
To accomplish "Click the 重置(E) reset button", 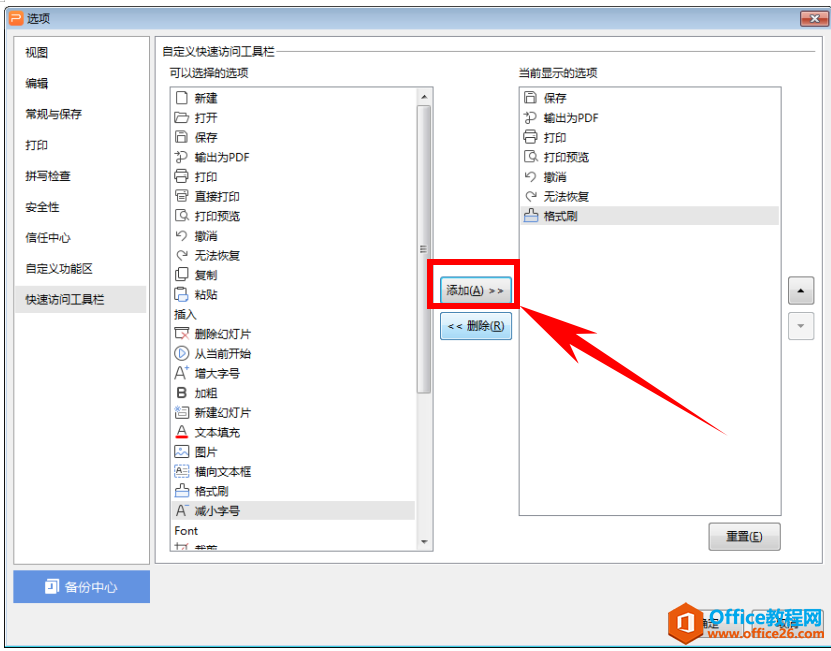I will click(x=744, y=536).
